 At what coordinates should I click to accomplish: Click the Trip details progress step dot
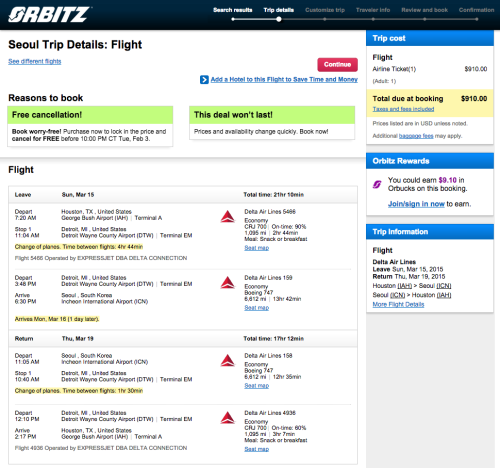click(279, 19)
